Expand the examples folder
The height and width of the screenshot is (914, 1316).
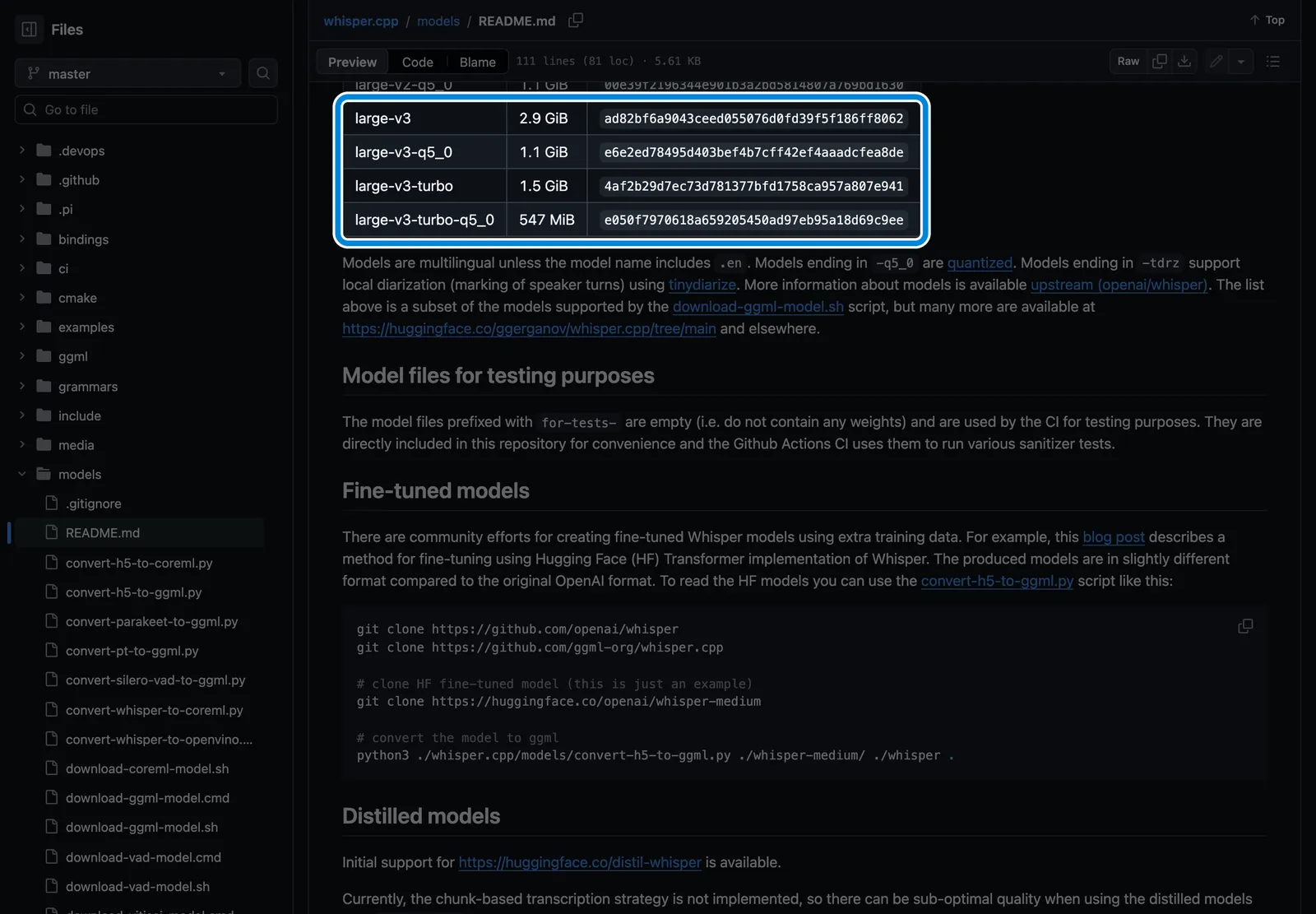click(22, 327)
